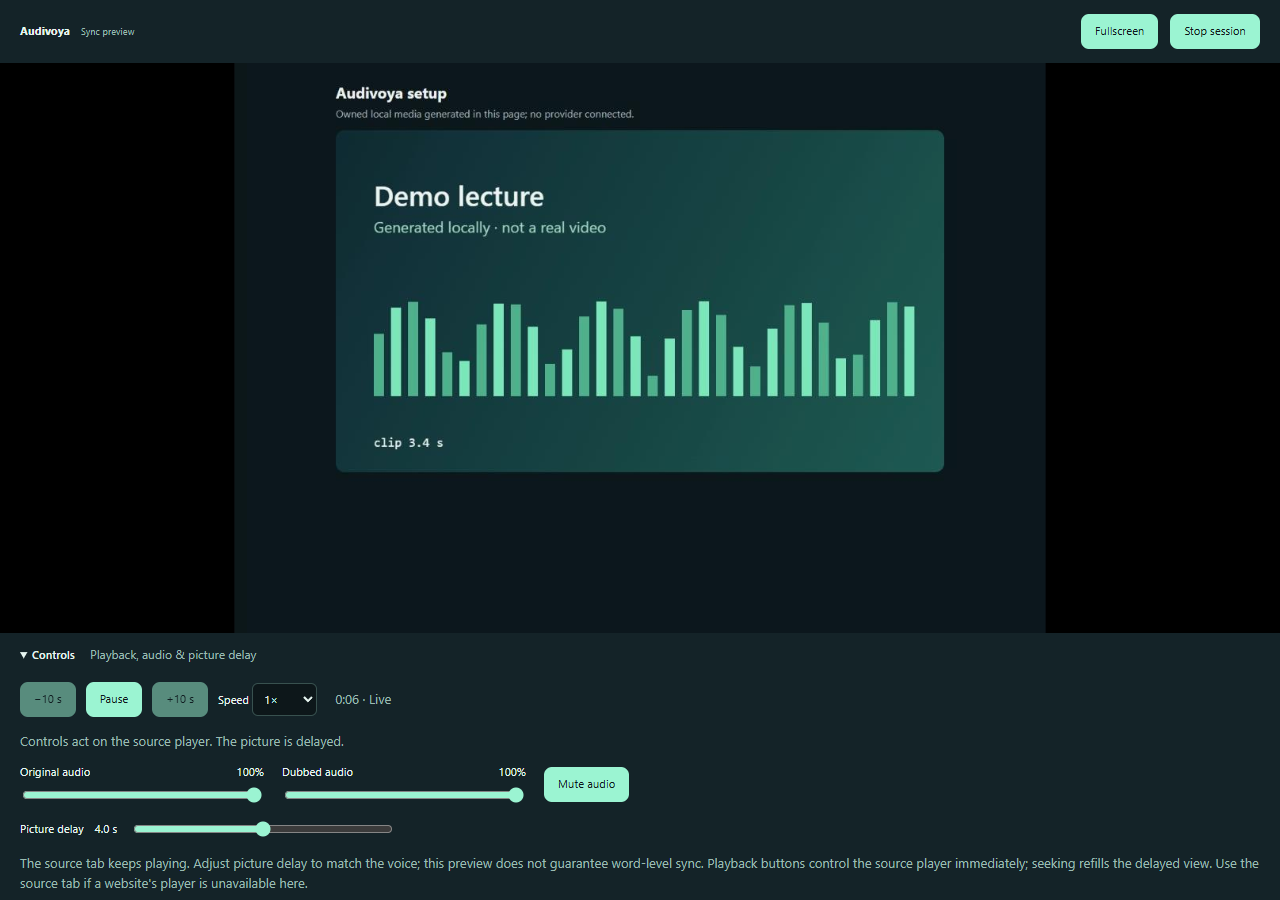
Task: Click the "Picture delay" label
Action: click(52, 829)
